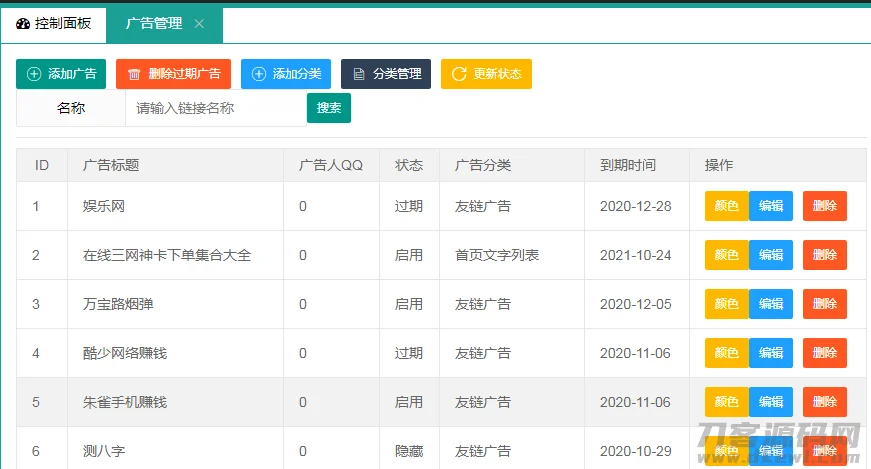Click dashboard icon on 控制面板 tab

[x=23, y=24]
